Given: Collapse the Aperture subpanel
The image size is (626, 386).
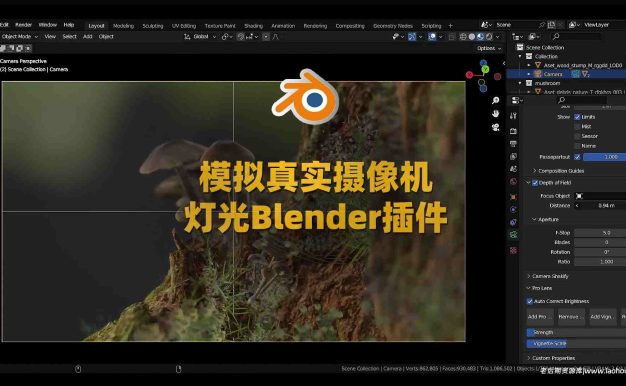Looking at the screenshot, I should tap(545, 220).
